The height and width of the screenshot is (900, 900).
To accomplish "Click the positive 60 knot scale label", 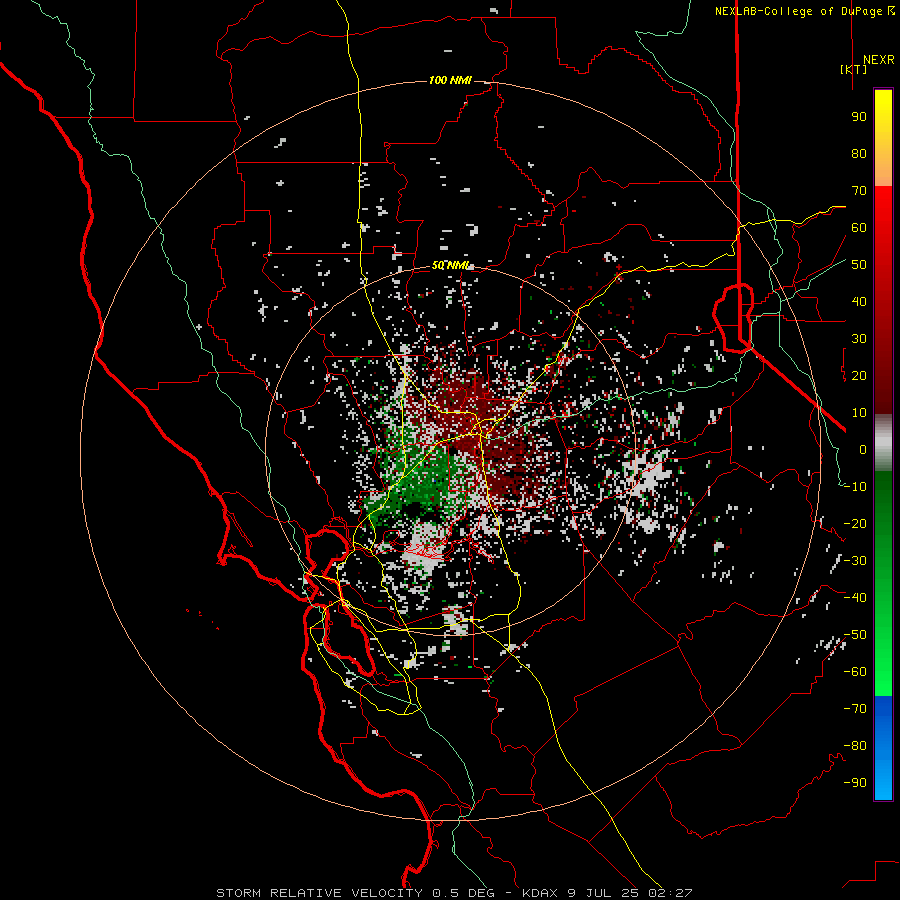I will pyautogui.click(x=859, y=228).
